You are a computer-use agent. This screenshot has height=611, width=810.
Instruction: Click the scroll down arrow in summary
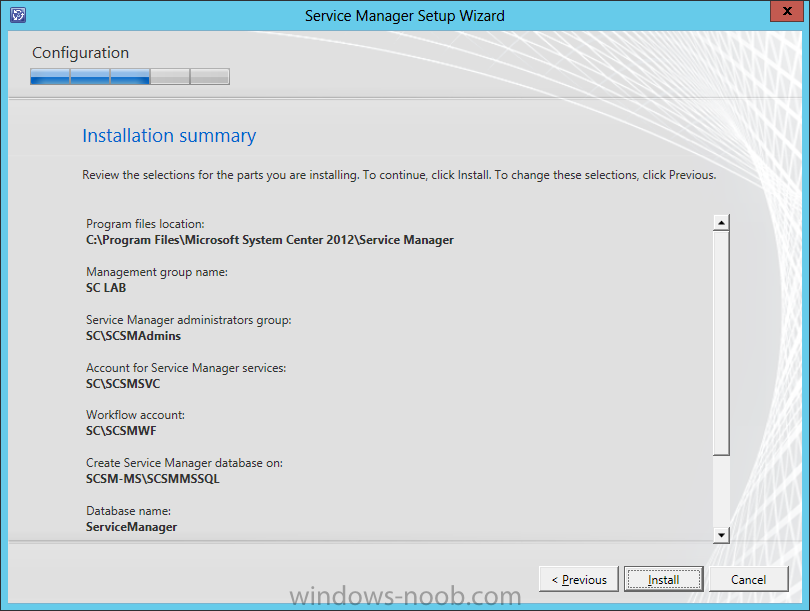pyautogui.click(x=721, y=535)
